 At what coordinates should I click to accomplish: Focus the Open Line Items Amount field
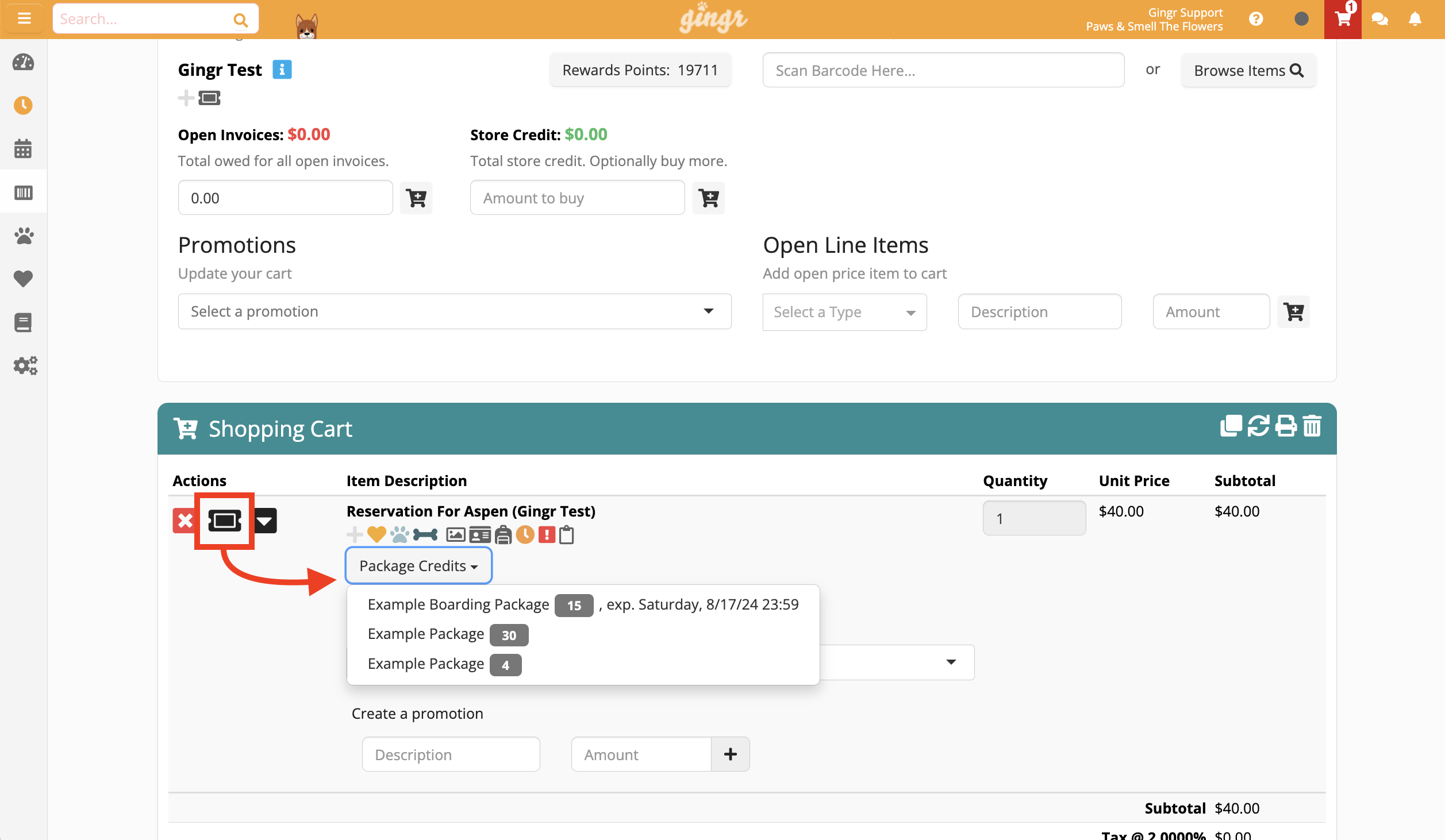click(x=1211, y=311)
